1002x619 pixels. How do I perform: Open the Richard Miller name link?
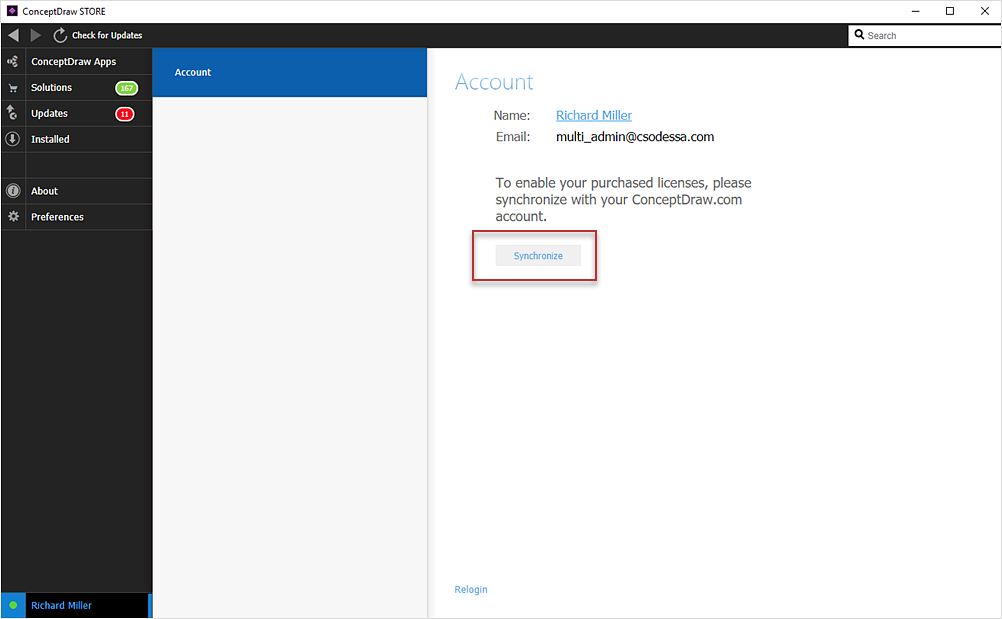[x=594, y=115]
